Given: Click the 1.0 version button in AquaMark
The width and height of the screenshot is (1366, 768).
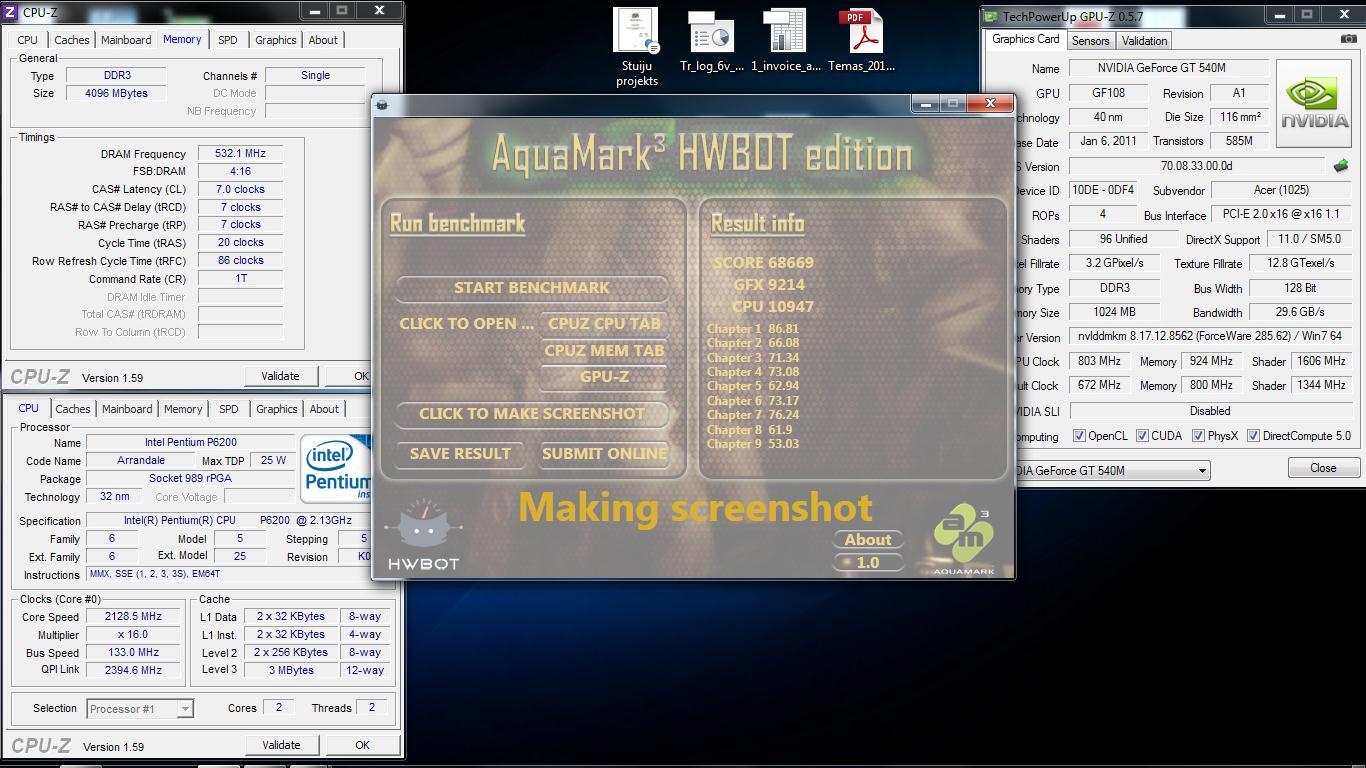Looking at the screenshot, I should (868, 563).
